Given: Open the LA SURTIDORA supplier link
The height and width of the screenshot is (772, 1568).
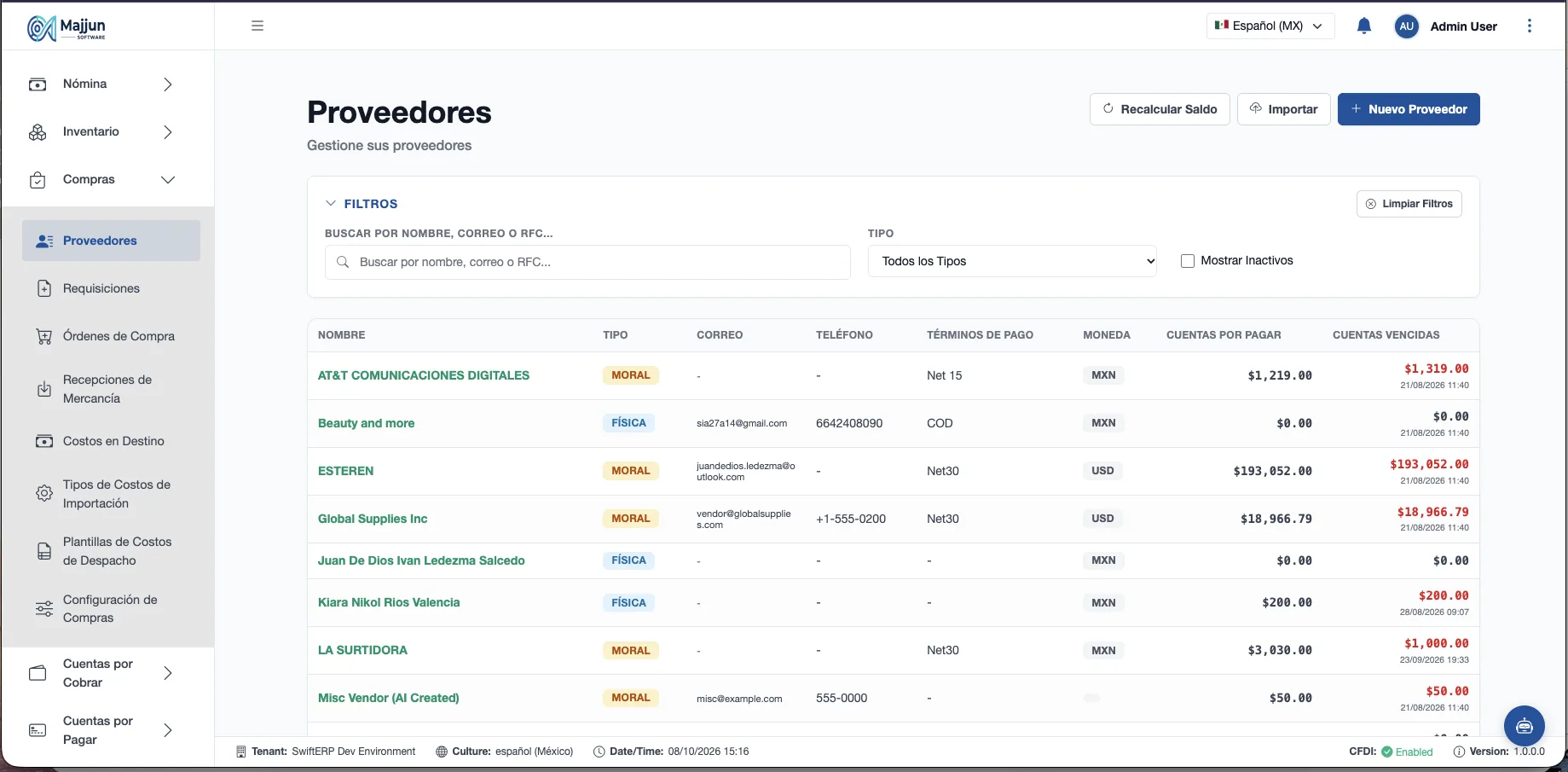Looking at the screenshot, I should (362, 650).
